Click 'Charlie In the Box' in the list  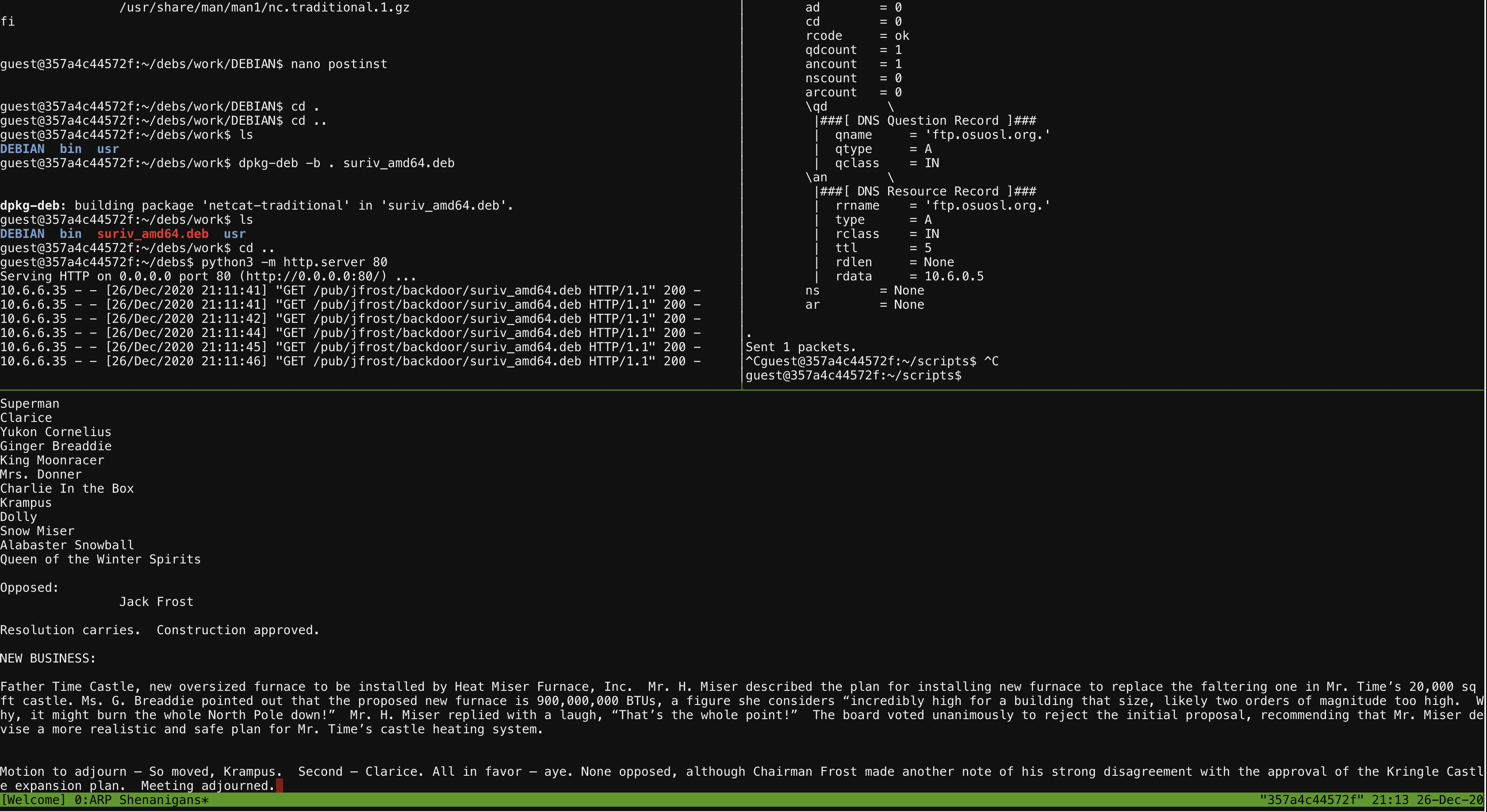(67, 488)
